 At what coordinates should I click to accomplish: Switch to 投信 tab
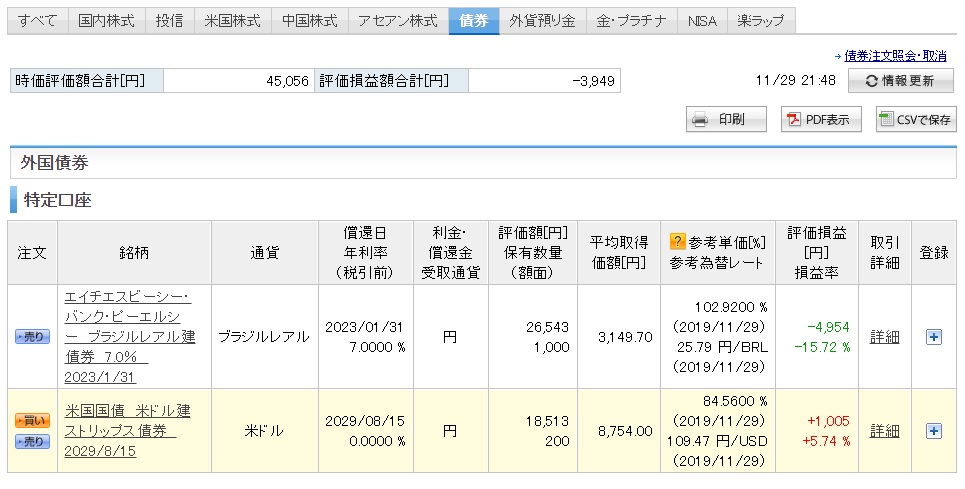(169, 21)
